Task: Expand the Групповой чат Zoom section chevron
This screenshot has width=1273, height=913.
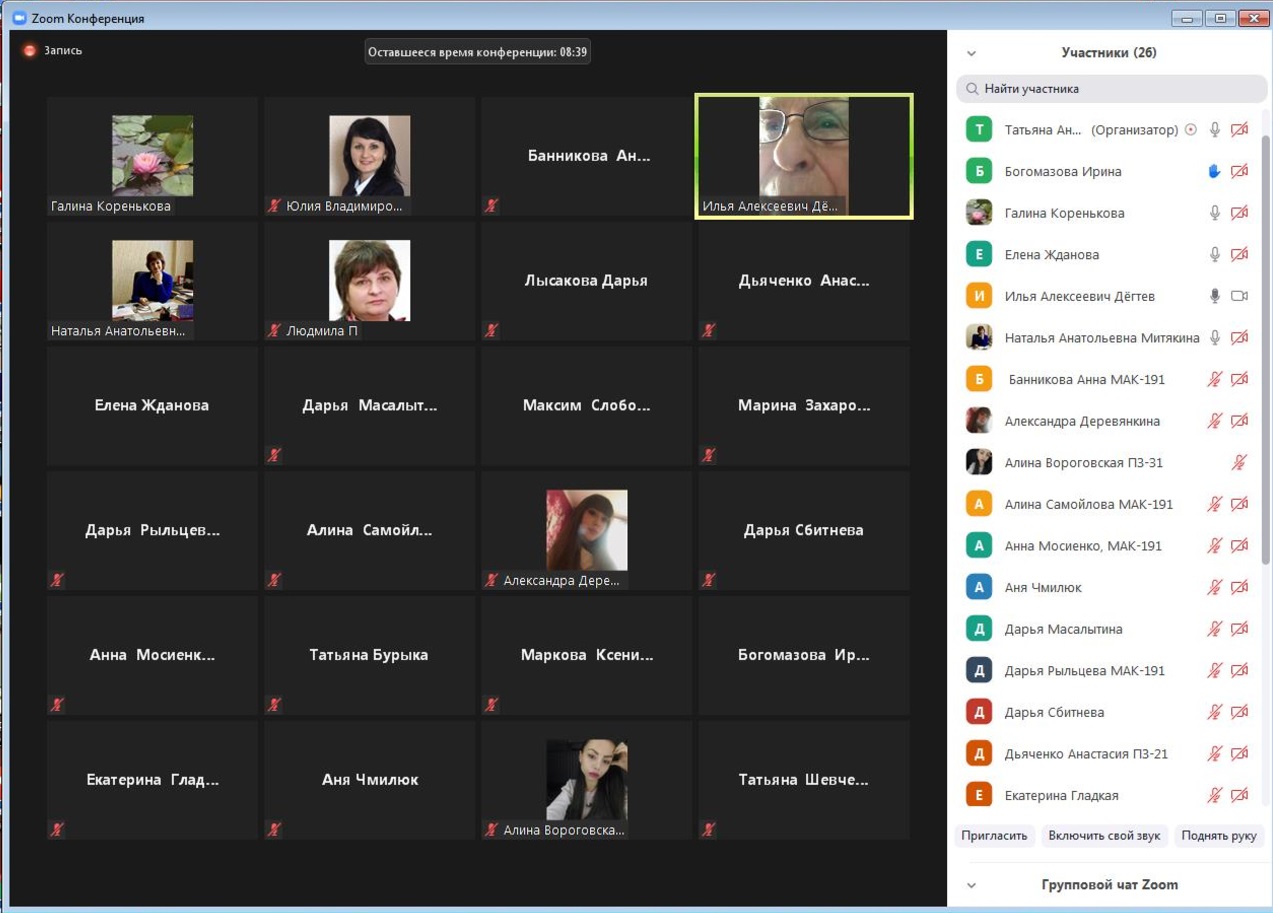Action: pyautogui.click(x=971, y=886)
